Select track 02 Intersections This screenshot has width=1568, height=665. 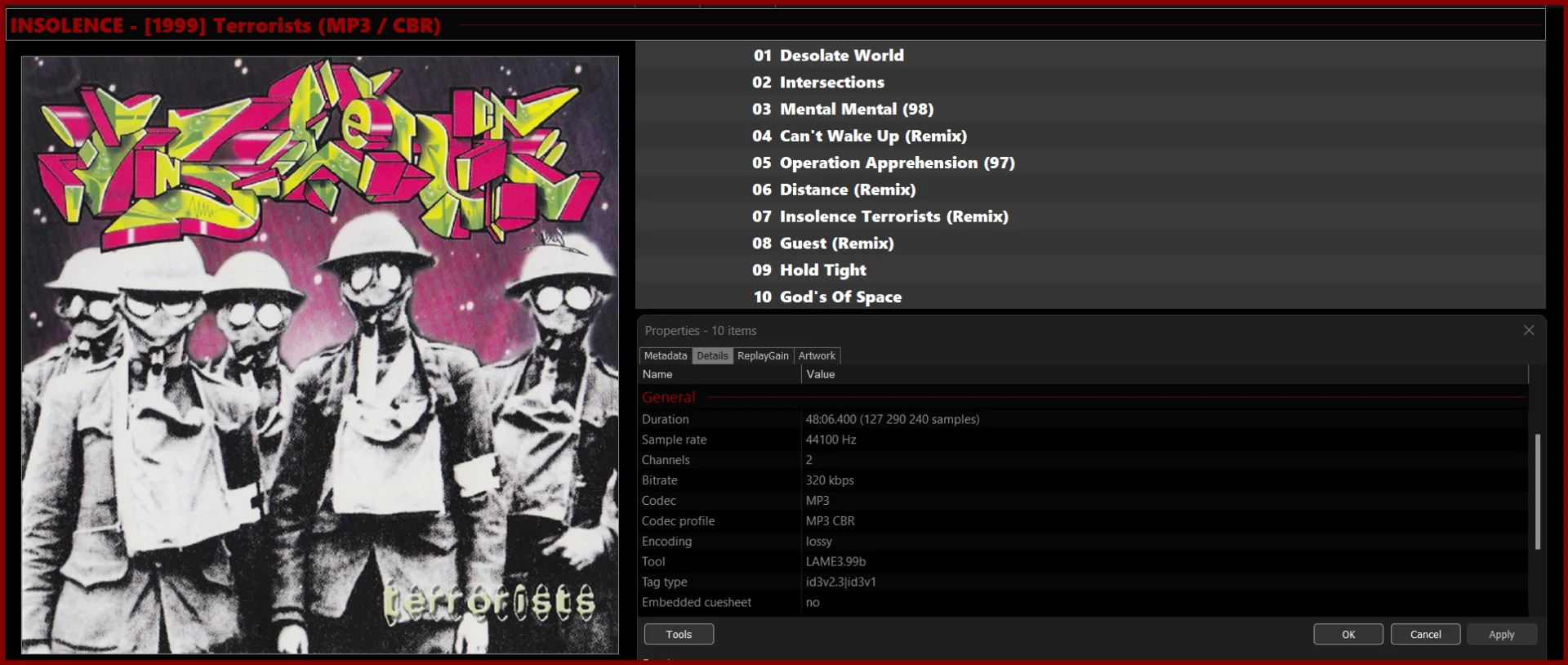(1090, 83)
